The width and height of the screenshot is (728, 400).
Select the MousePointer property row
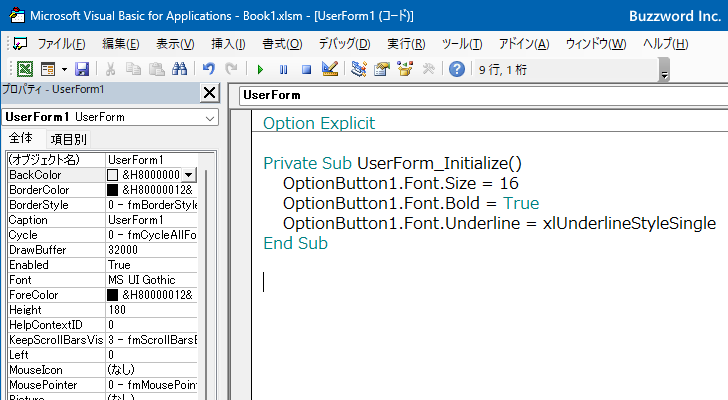point(102,385)
